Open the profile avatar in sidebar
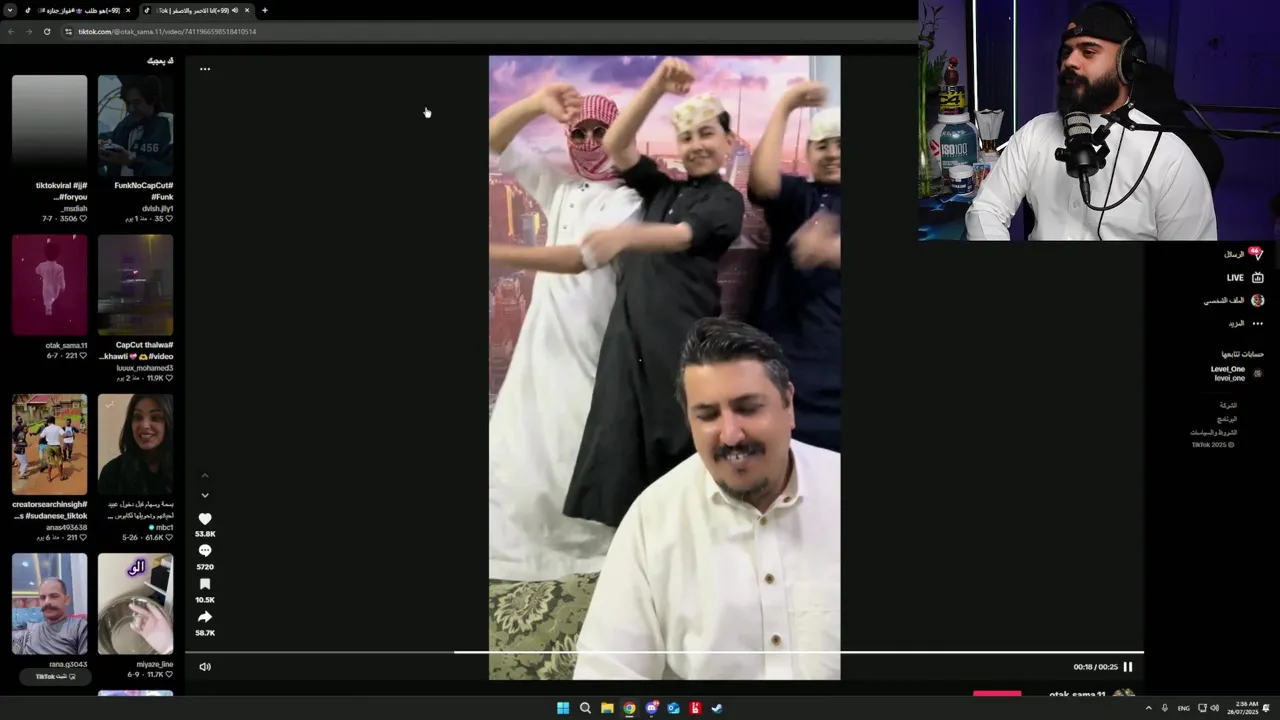 1258,300
